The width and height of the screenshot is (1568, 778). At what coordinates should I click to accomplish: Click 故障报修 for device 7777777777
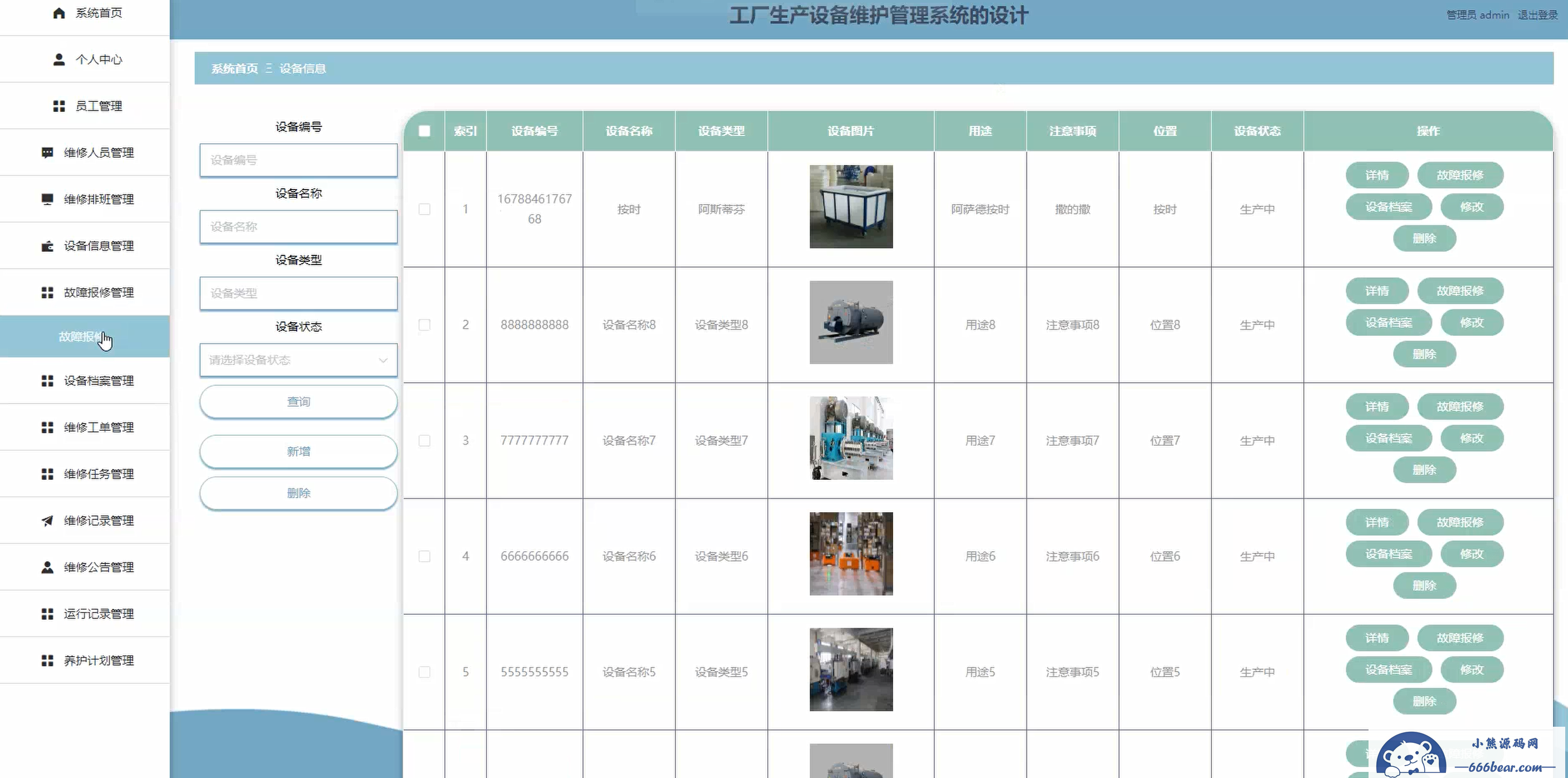pos(1460,407)
